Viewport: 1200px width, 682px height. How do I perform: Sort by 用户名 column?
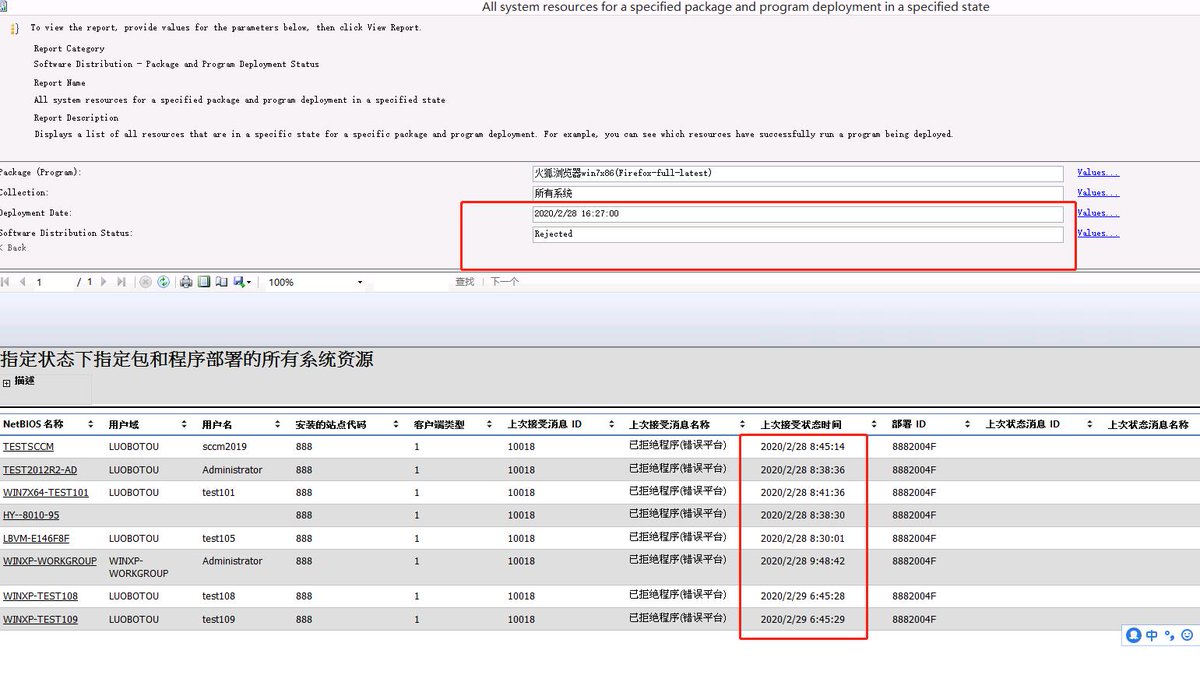[279, 425]
